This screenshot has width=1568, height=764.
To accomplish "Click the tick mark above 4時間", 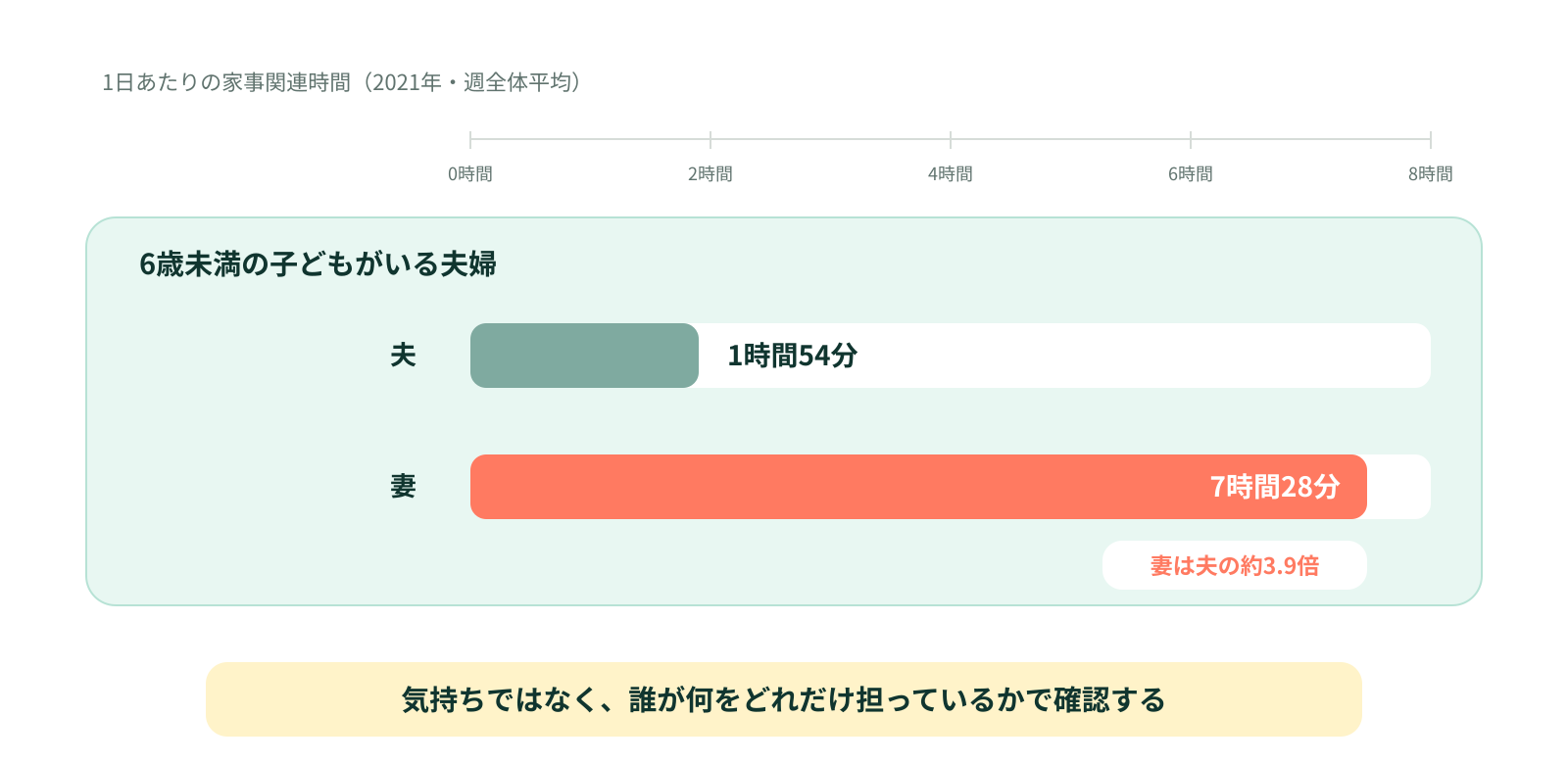I will click(x=951, y=140).
